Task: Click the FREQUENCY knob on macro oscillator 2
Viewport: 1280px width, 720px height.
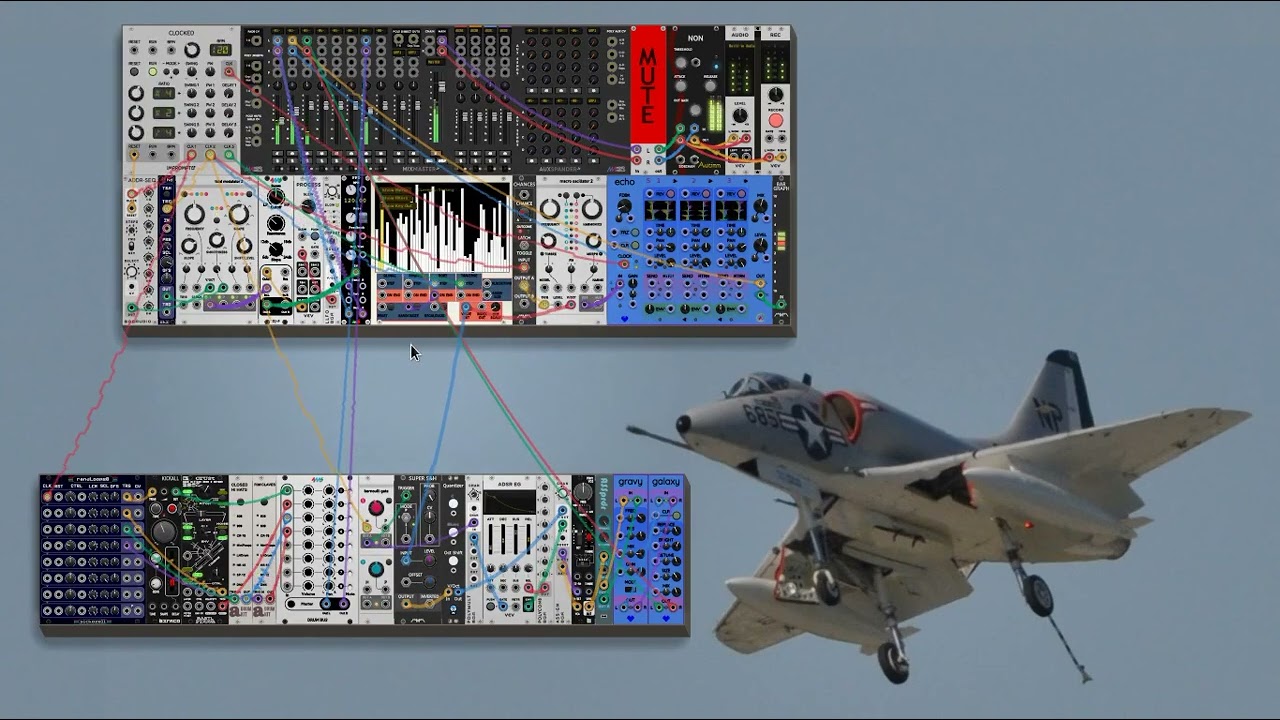Action: coord(550,209)
